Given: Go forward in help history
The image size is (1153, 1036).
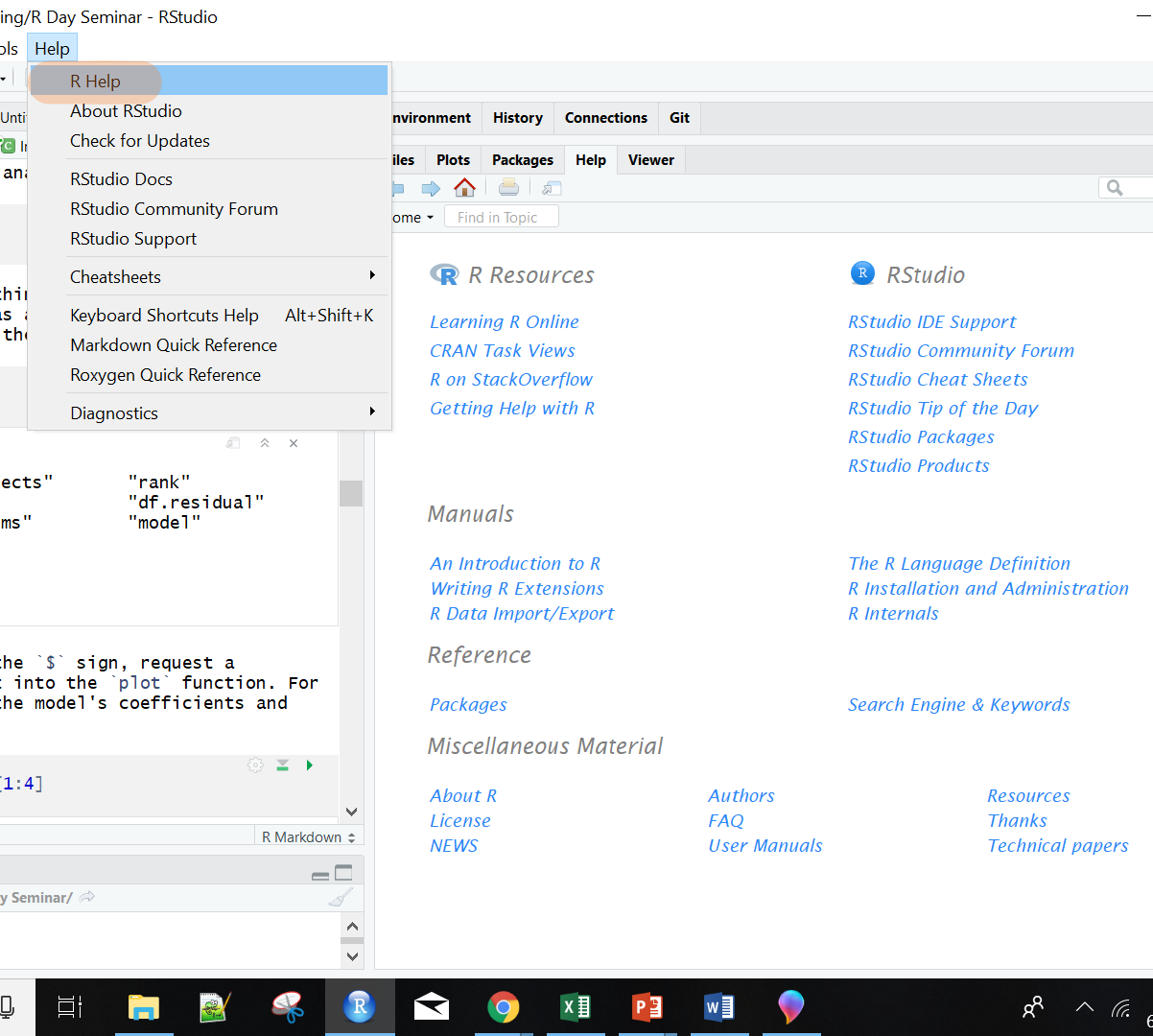Looking at the screenshot, I should (x=431, y=188).
